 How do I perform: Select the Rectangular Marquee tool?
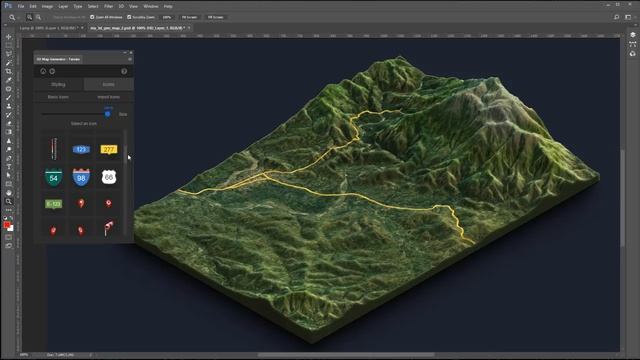point(9,45)
